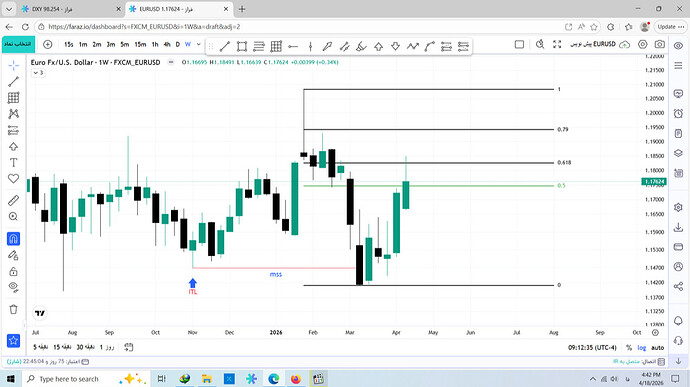Switch to 1h timeframe
Screen dimensions: 690x387
click(x=155, y=44)
